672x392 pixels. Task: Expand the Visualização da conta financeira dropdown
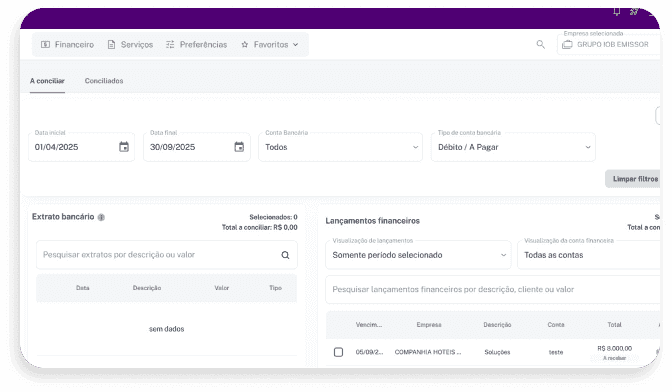(x=589, y=255)
